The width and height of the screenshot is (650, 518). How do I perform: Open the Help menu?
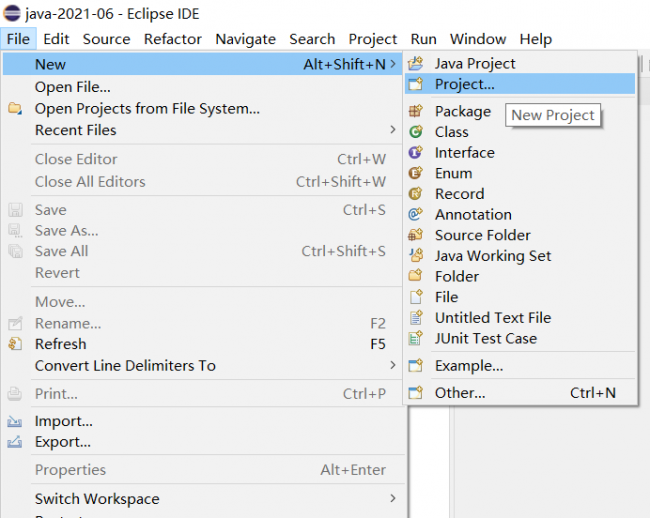(x=536, y=39)
